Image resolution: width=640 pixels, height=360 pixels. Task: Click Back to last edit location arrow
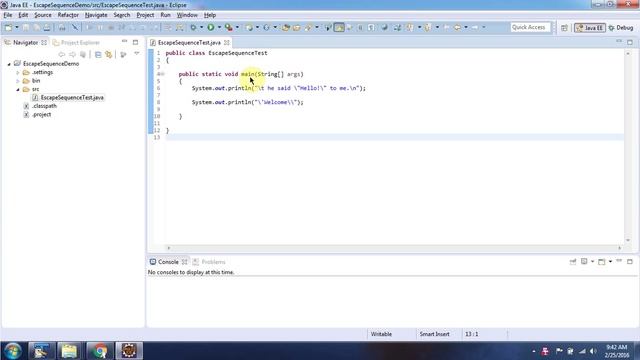(x=447, y=27)
